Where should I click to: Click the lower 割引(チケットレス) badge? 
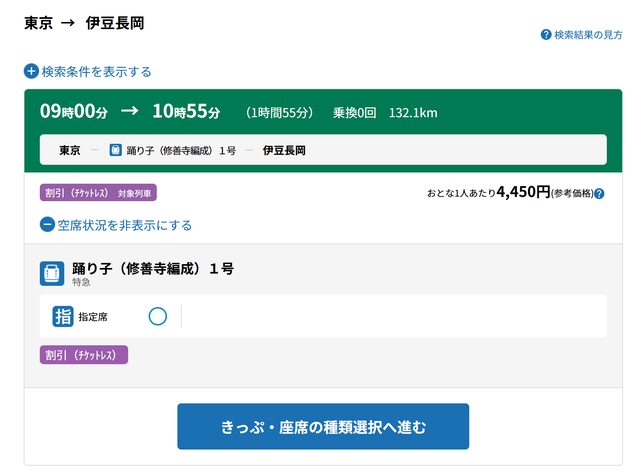pyautogui.click(x=84, y=355)
